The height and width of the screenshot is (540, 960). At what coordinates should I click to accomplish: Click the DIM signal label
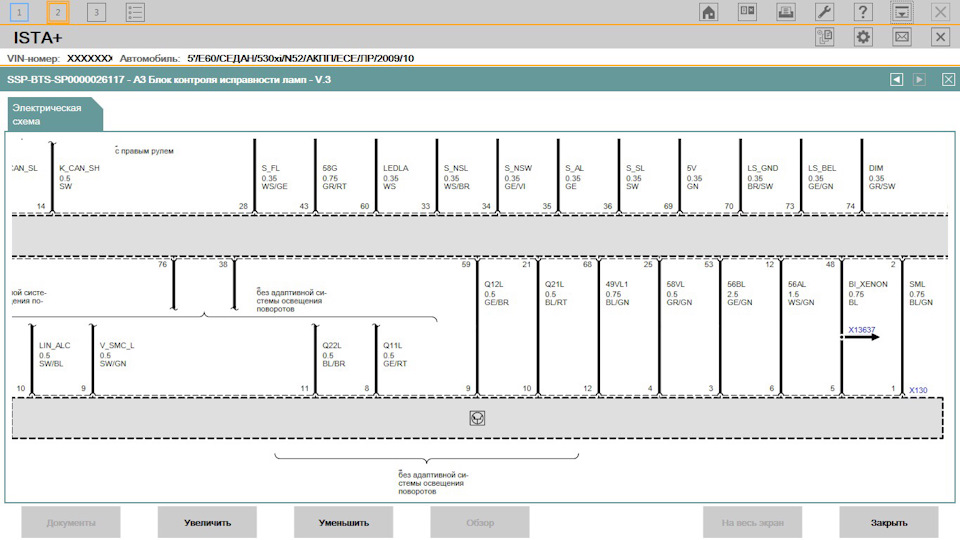pos(876,168)
